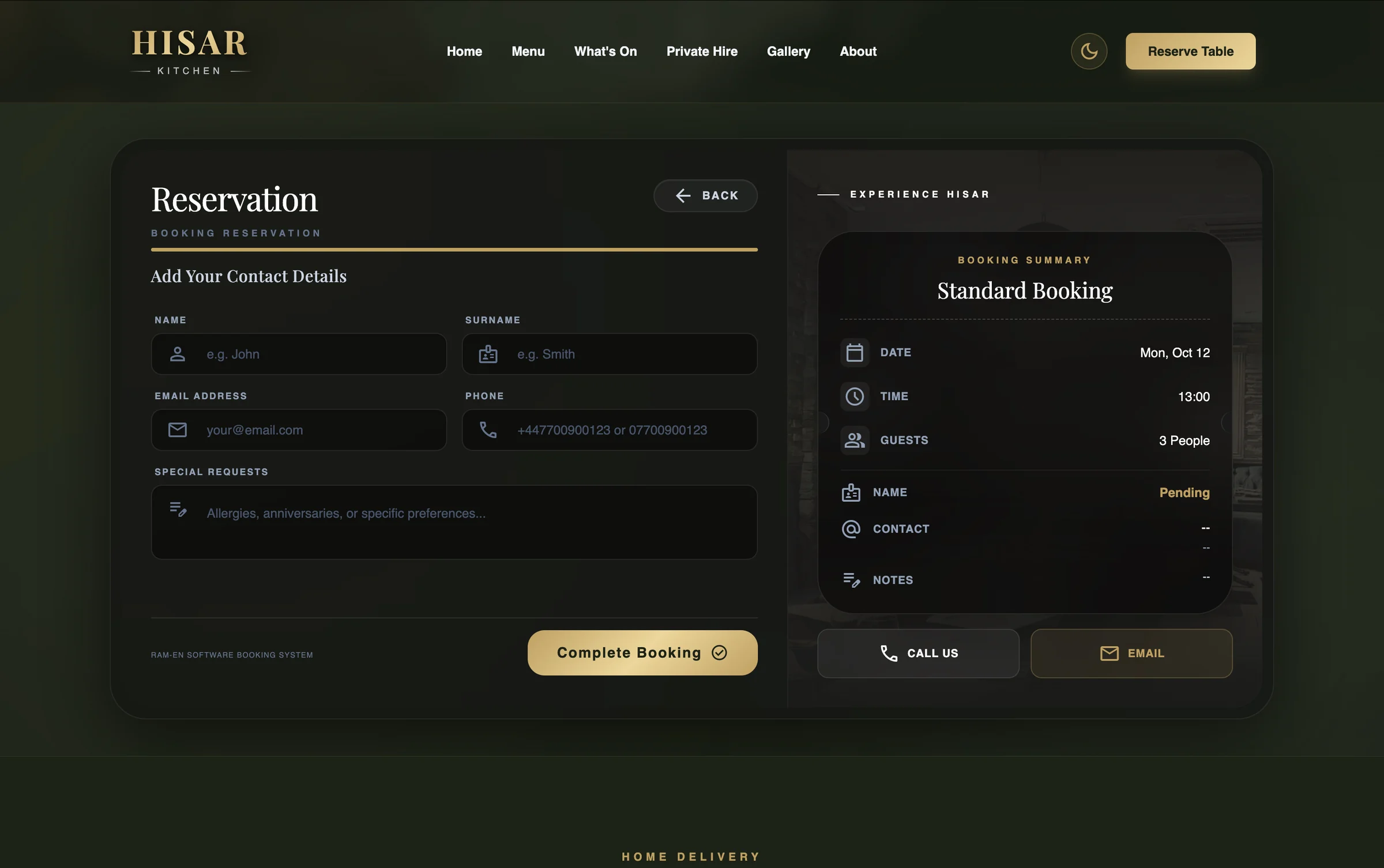The width and height of the screenshot is (1384, 868).
Task: Click the checkmark circle icon on Complete Booking
Action: pos(719,652)
